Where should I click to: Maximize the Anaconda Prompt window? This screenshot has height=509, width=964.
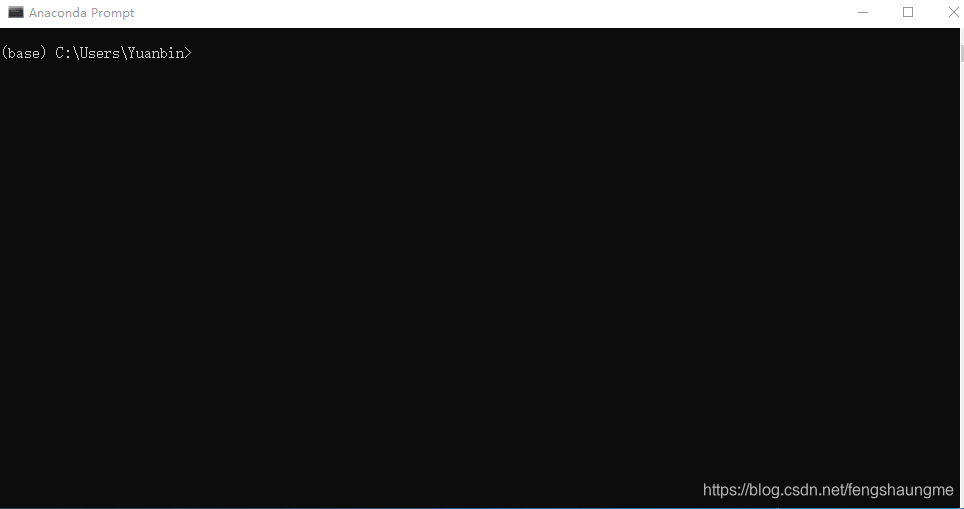tap(907, 12)
